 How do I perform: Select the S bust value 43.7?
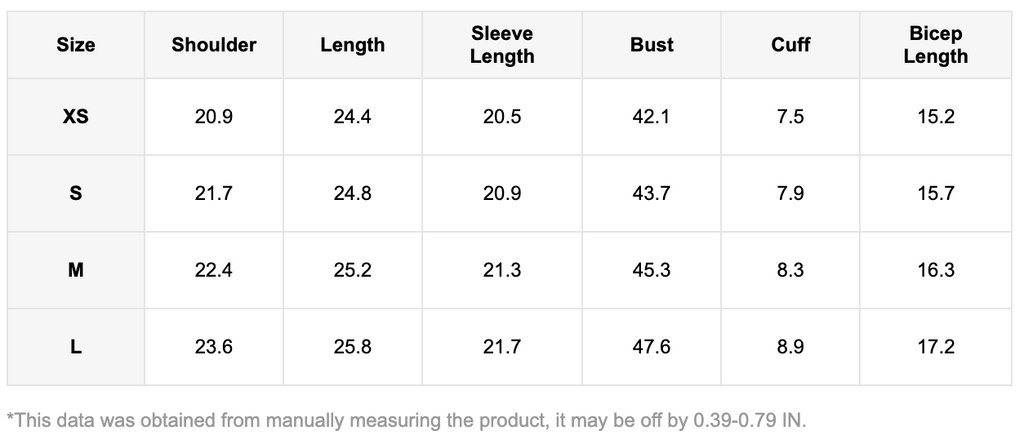(x=652, y=194)
